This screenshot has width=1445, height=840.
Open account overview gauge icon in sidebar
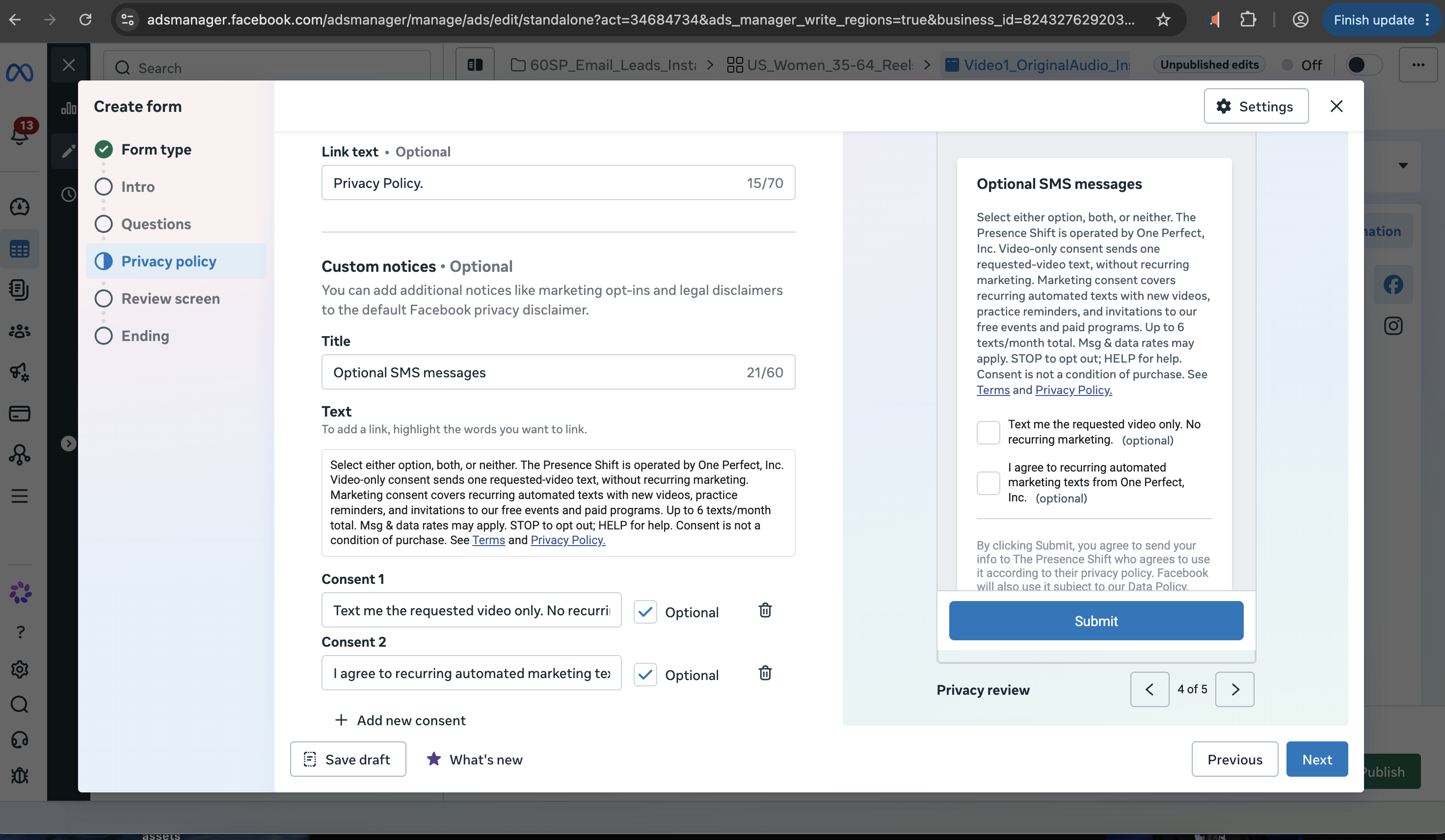[20, 207]
